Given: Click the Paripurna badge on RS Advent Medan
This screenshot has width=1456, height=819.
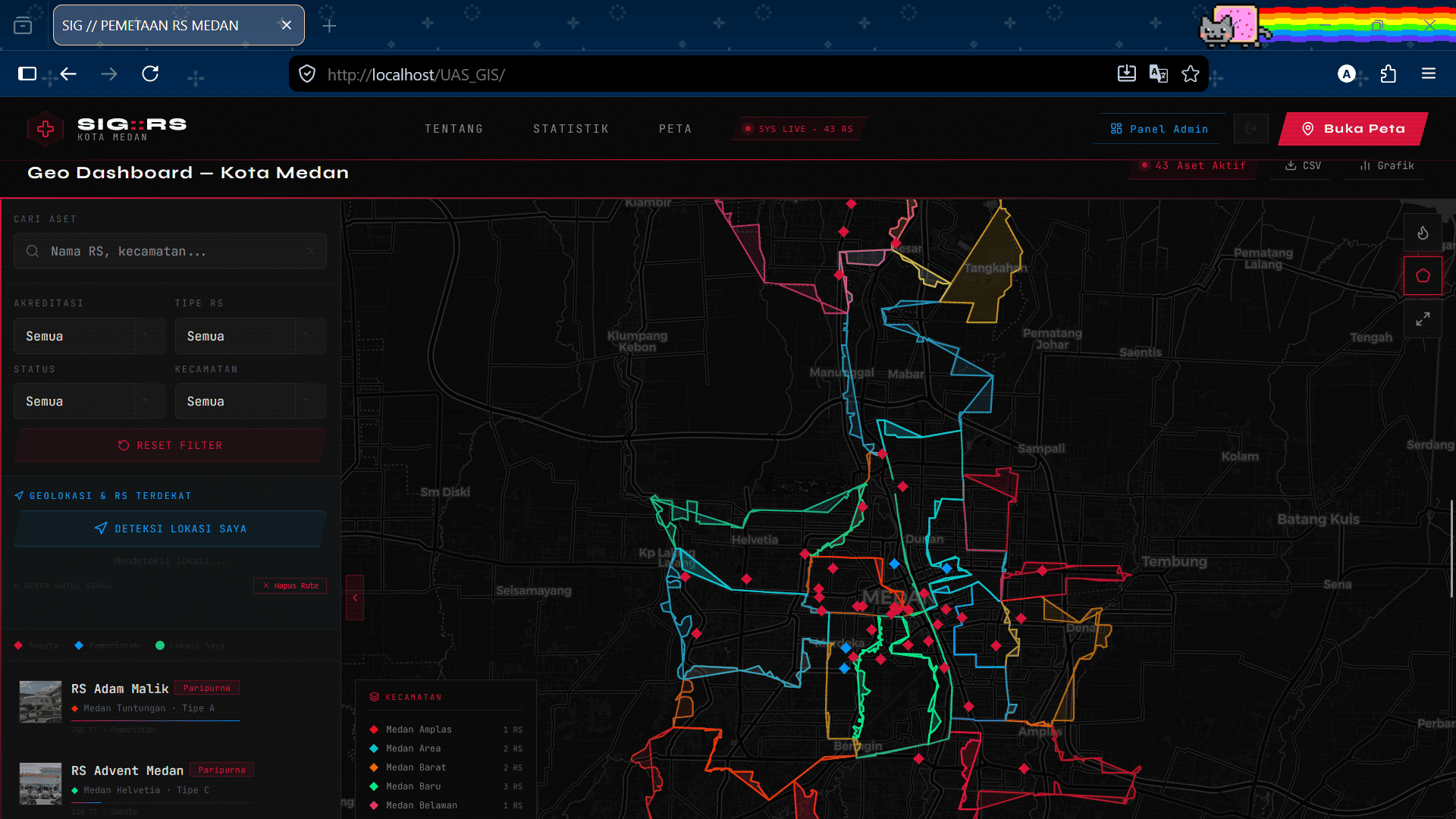Looking at the screenshot, I should (x=221, y=770).
